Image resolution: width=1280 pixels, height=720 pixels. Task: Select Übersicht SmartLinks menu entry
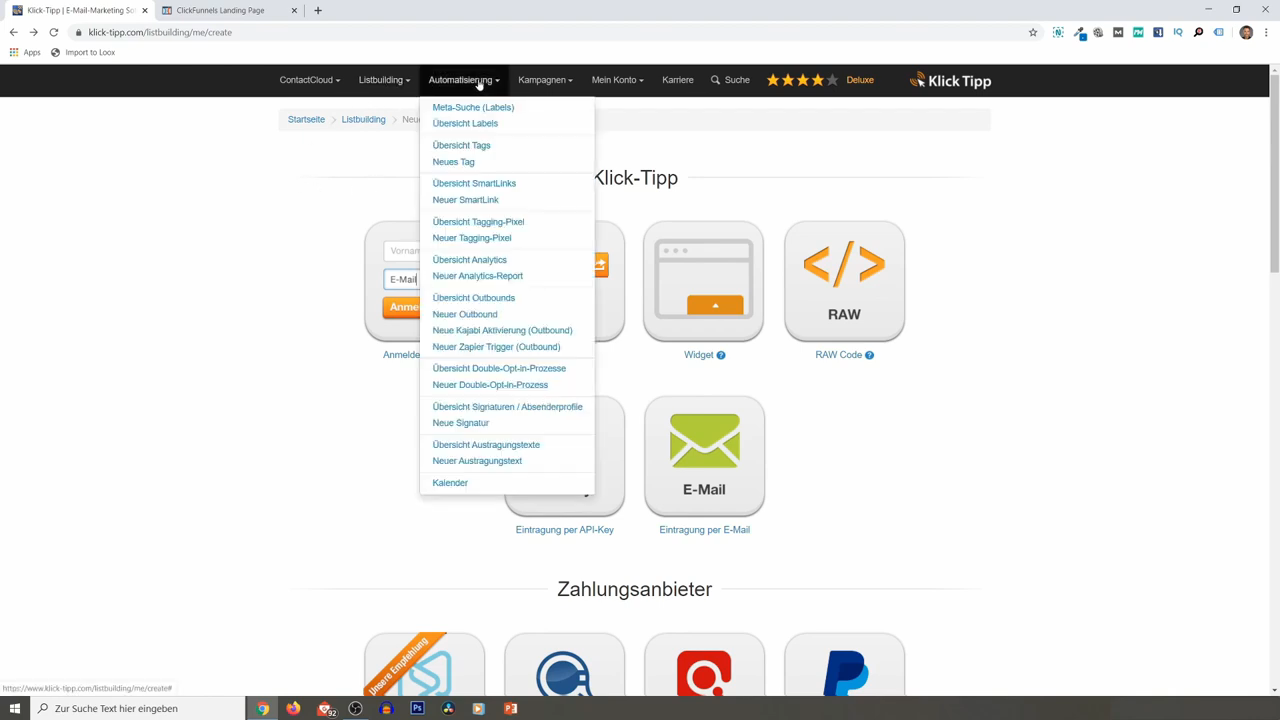[x=474, y=183]
